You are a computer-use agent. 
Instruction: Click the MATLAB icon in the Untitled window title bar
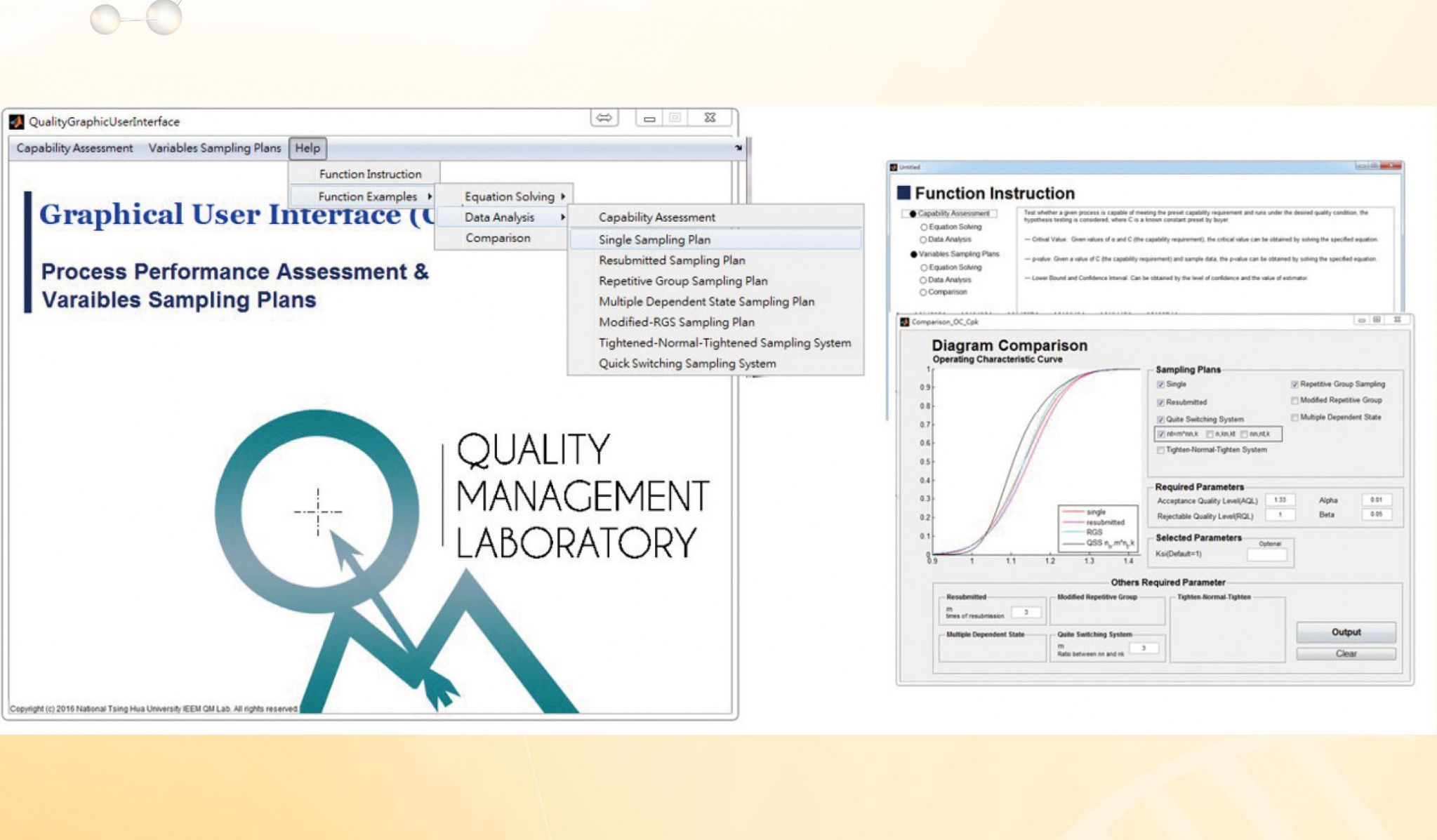click(894, 167)
